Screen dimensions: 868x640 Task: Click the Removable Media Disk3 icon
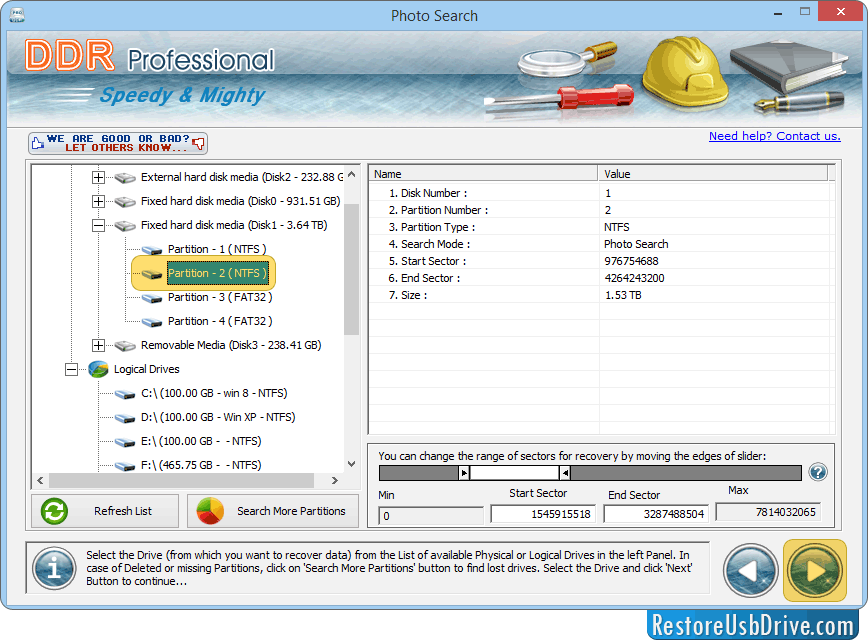point(125,345)
